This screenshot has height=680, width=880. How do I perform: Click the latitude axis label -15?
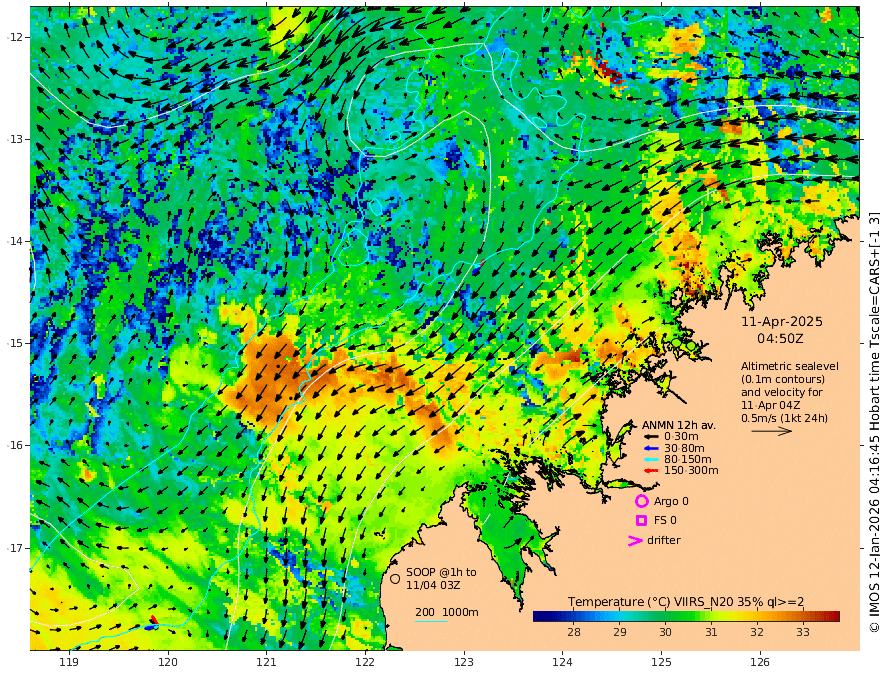tap(15, 343)
